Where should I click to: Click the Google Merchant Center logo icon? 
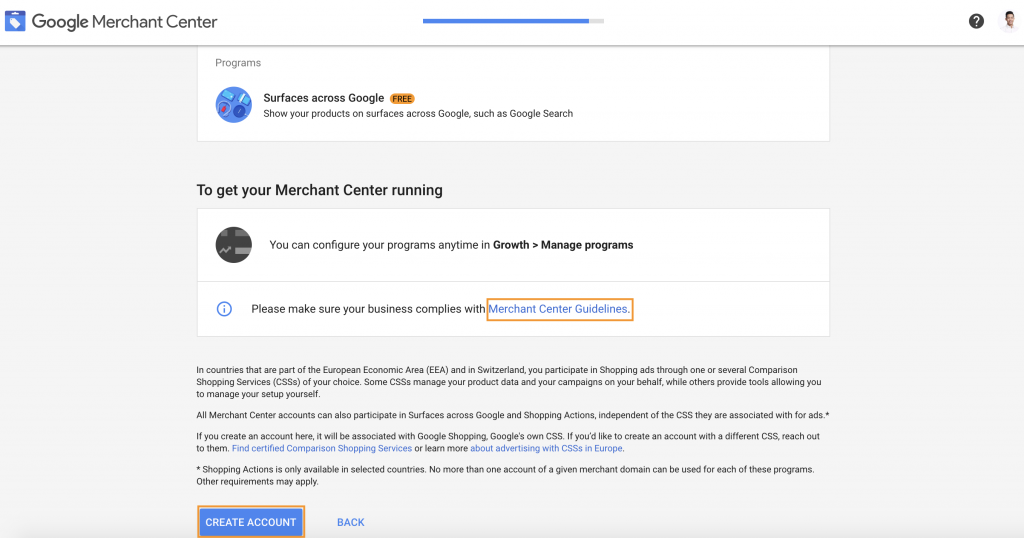tap(15, 21)
